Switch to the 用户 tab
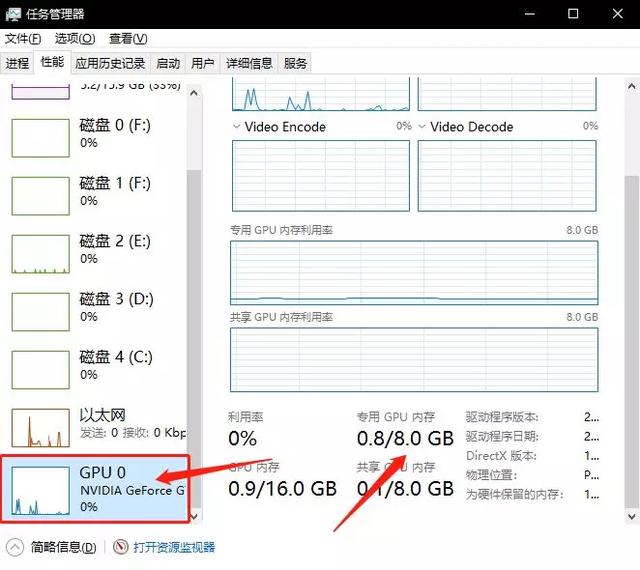 (202, 63)
